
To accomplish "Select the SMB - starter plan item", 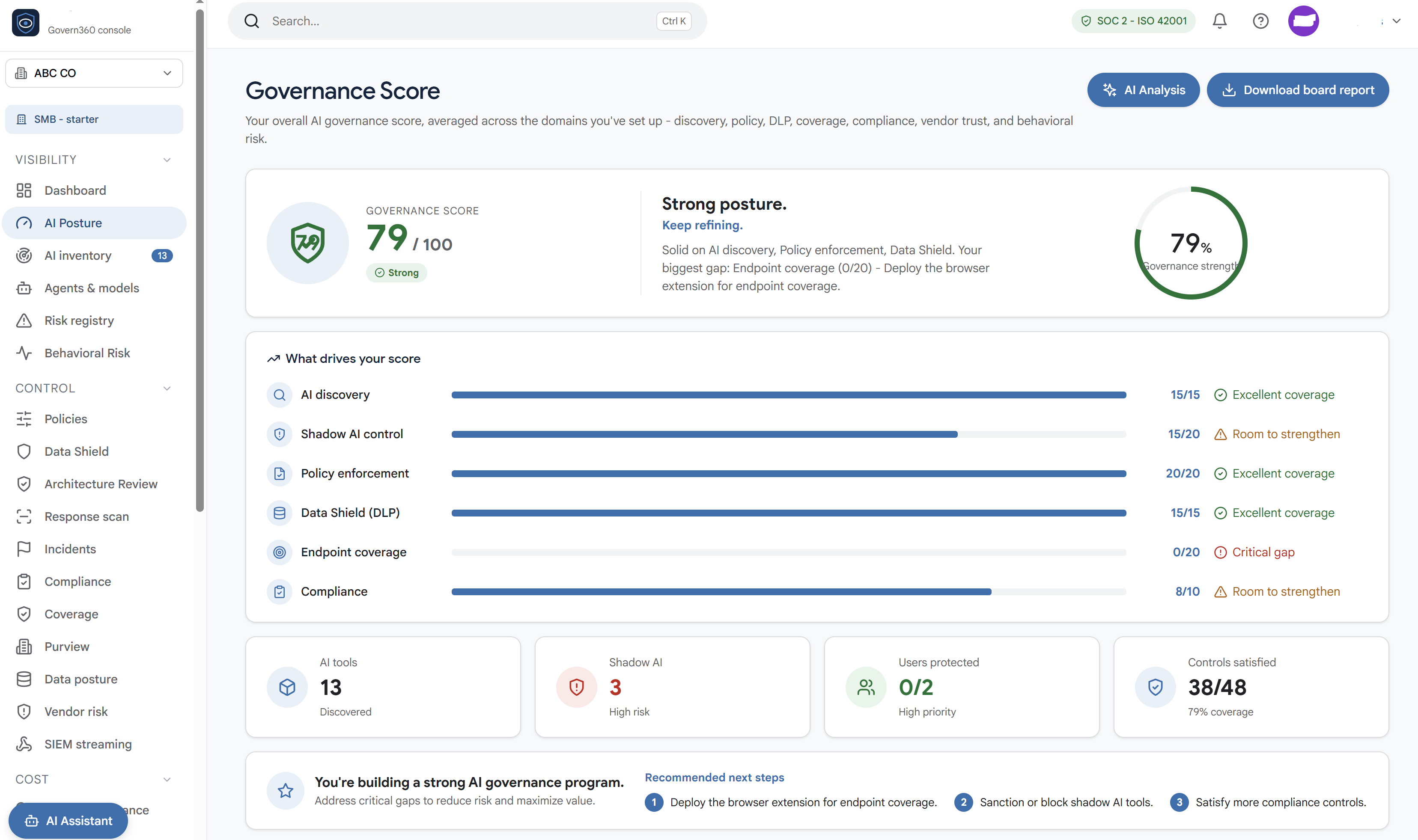I will (94, 119).
